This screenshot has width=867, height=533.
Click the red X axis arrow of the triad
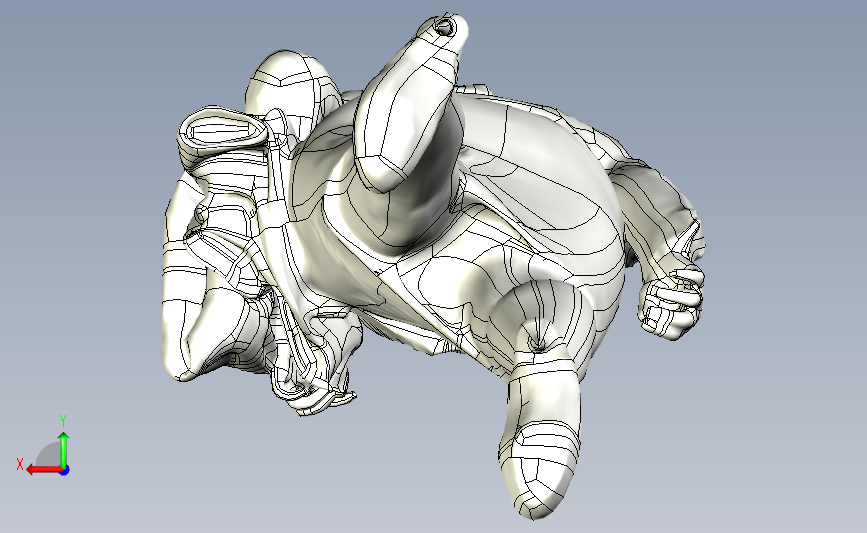(x=44, y=470)
